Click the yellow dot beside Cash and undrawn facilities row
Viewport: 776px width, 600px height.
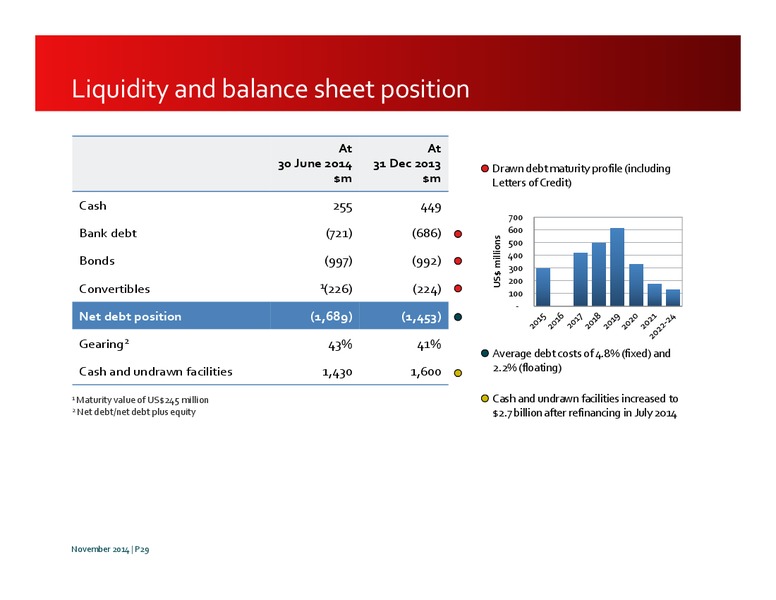(458, 373)
